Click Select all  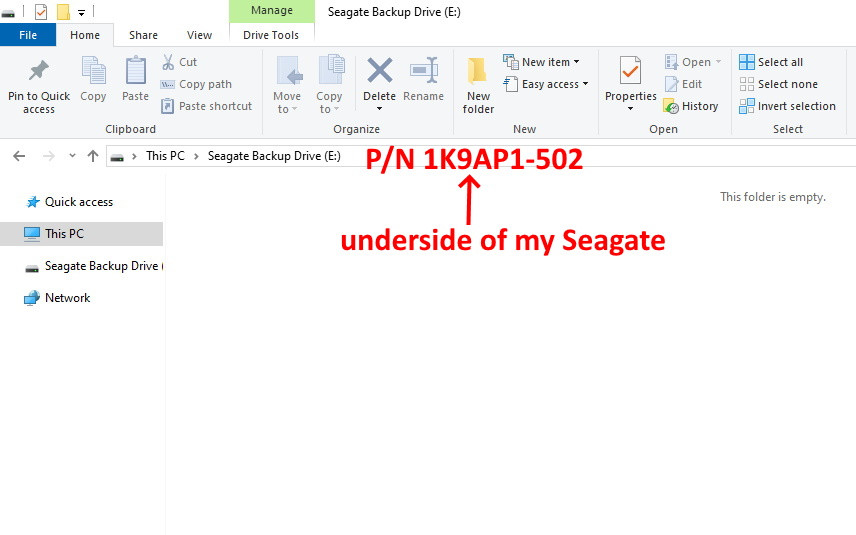click(x=771, y=62)
